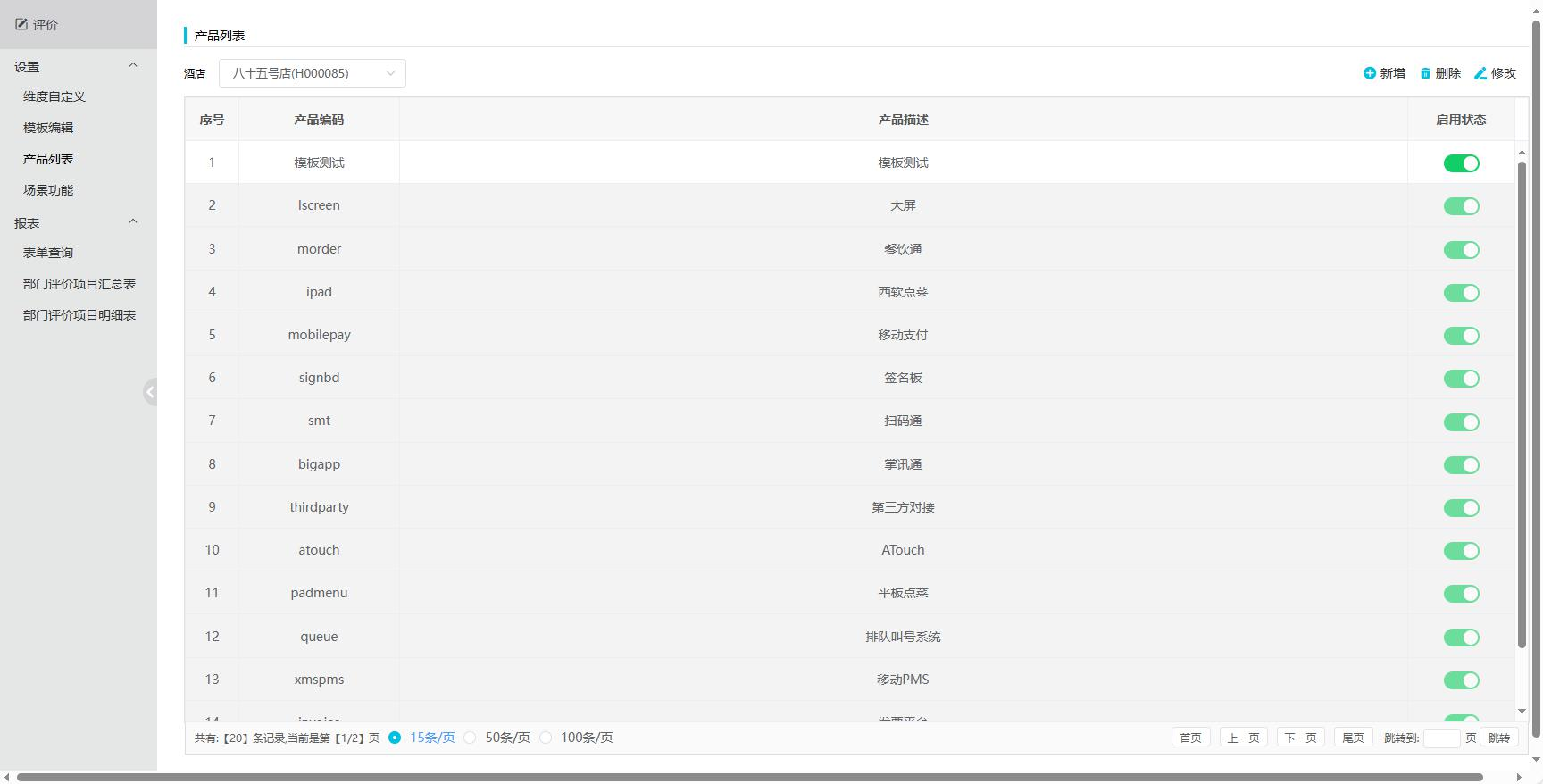Collapse the 设置 menu section

click(133, 65)
